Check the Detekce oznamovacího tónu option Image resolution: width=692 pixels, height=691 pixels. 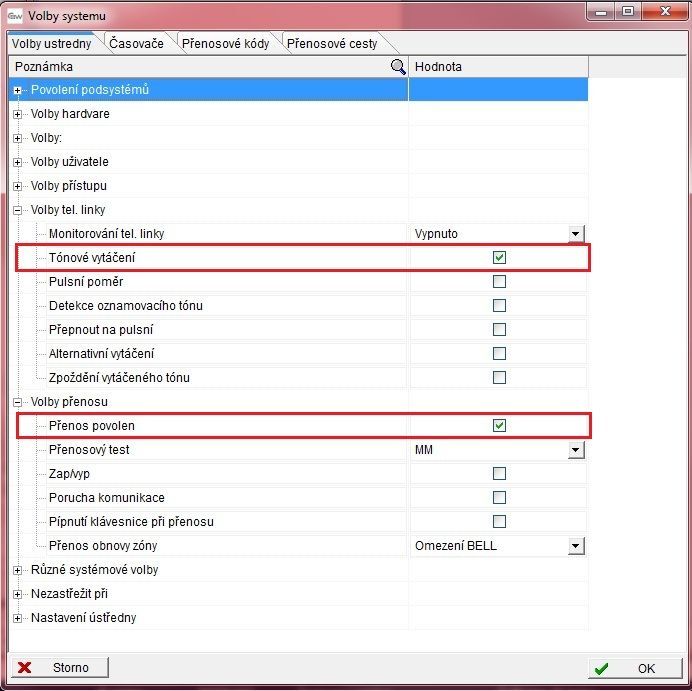[499, 306]
